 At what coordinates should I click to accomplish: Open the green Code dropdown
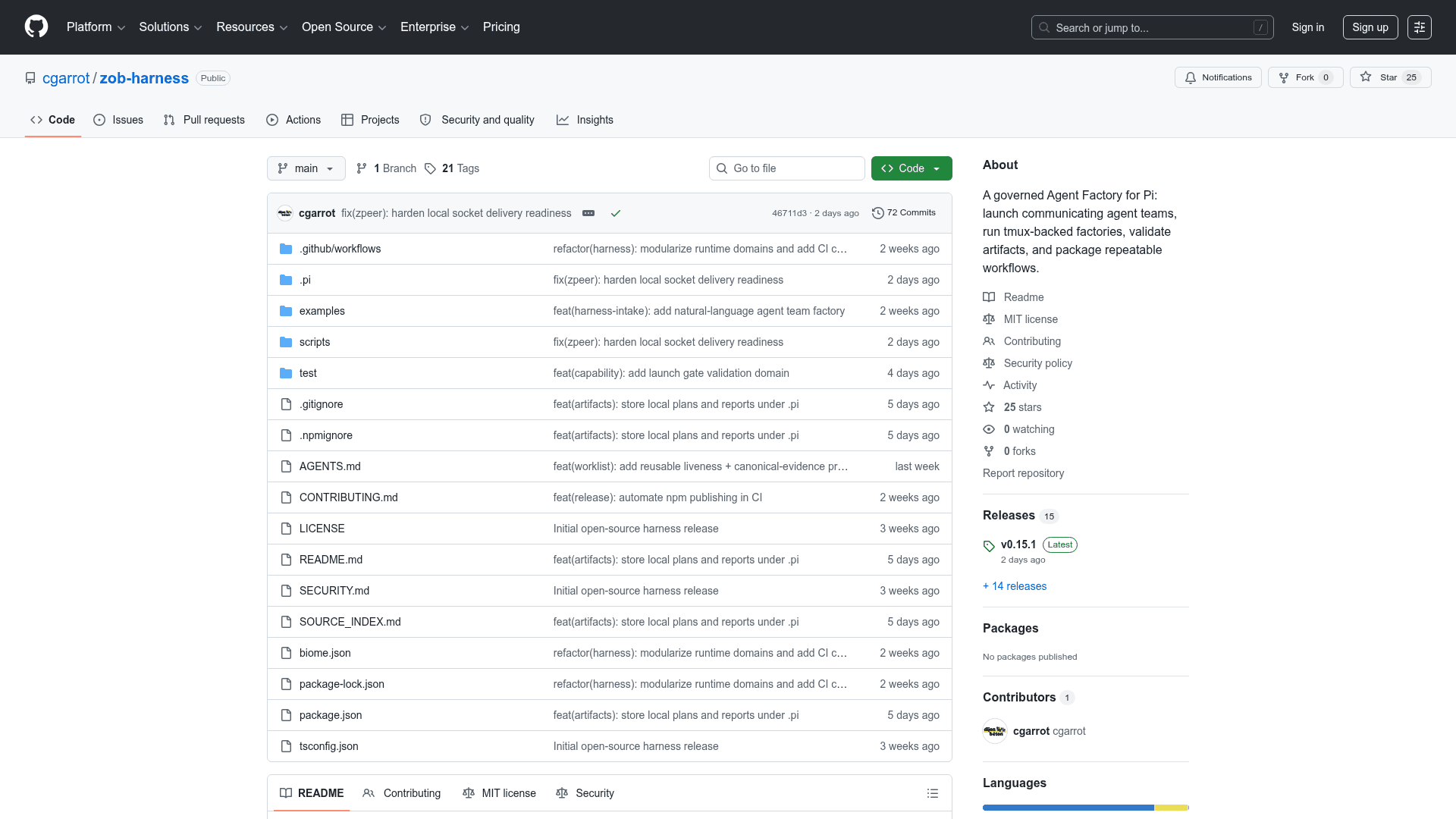point(912,168)
